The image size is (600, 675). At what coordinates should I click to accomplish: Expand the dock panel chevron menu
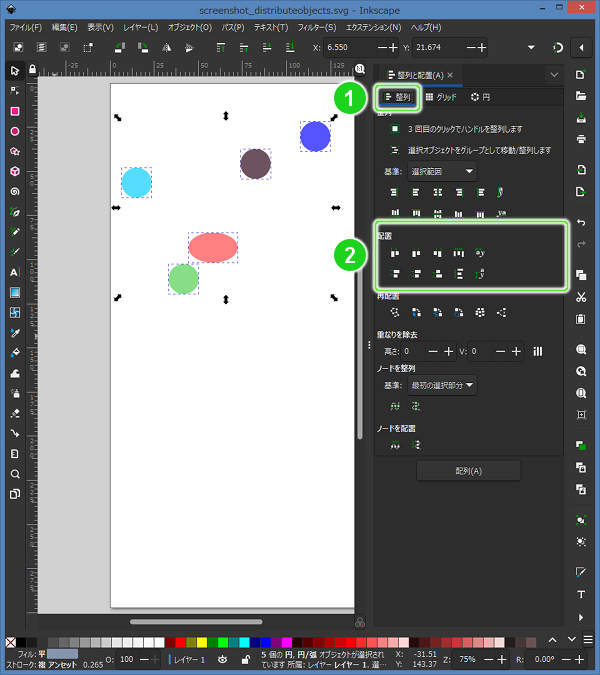pos(554,74)
